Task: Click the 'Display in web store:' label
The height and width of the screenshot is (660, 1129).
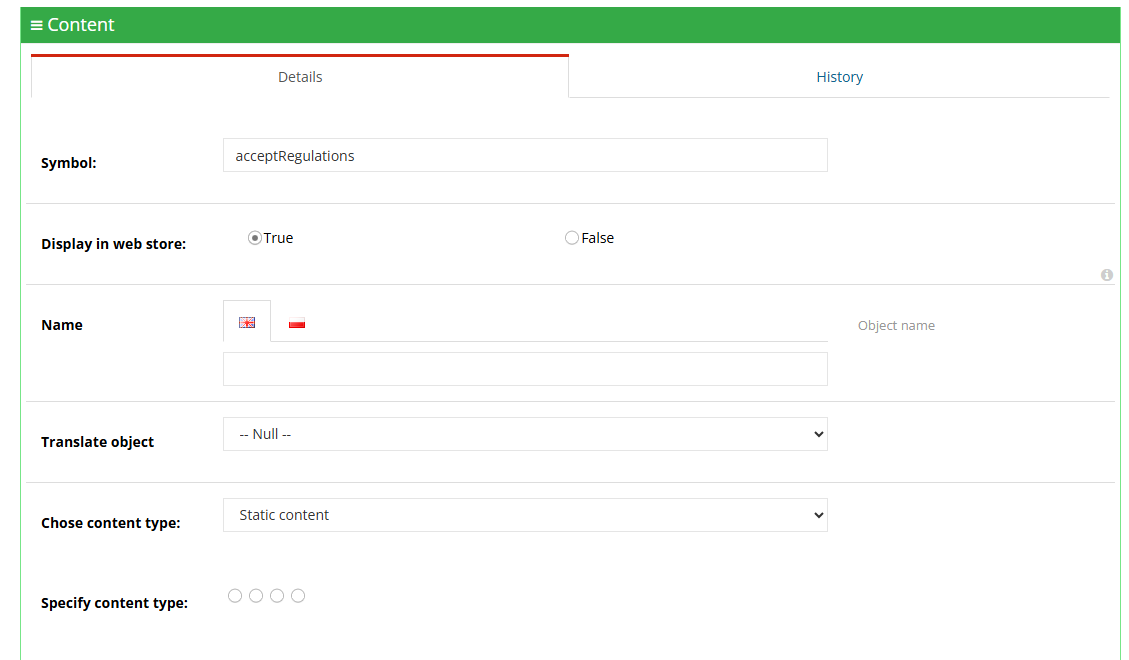Action: [x=113, y=244]
